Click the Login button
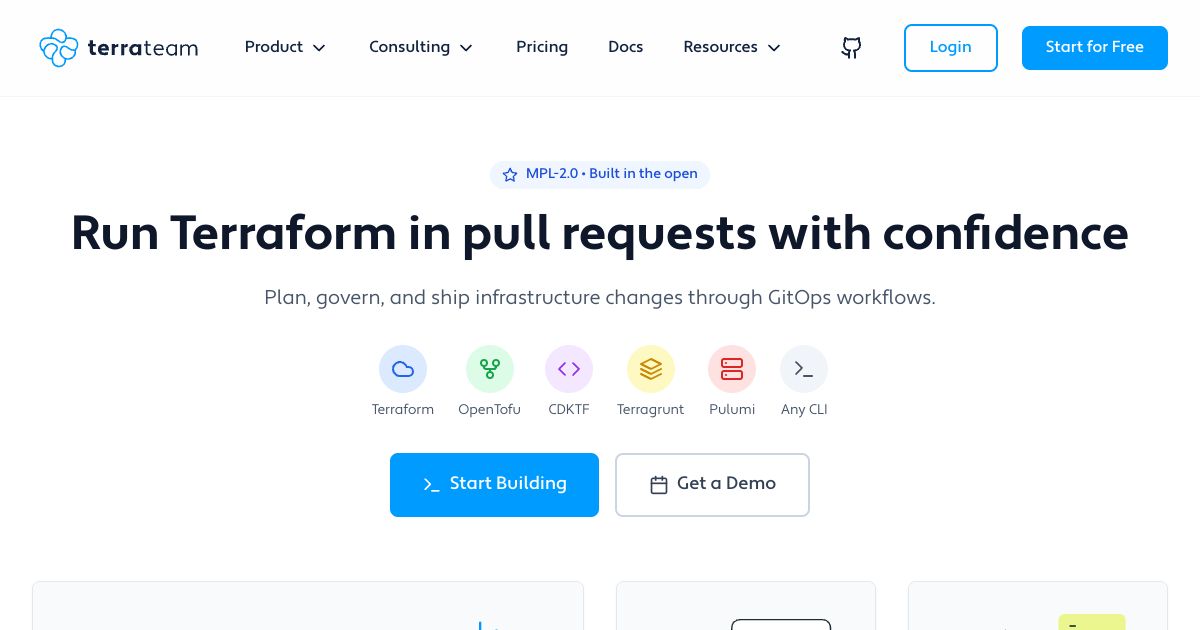1200x630 pixels. tap(951, 48)
